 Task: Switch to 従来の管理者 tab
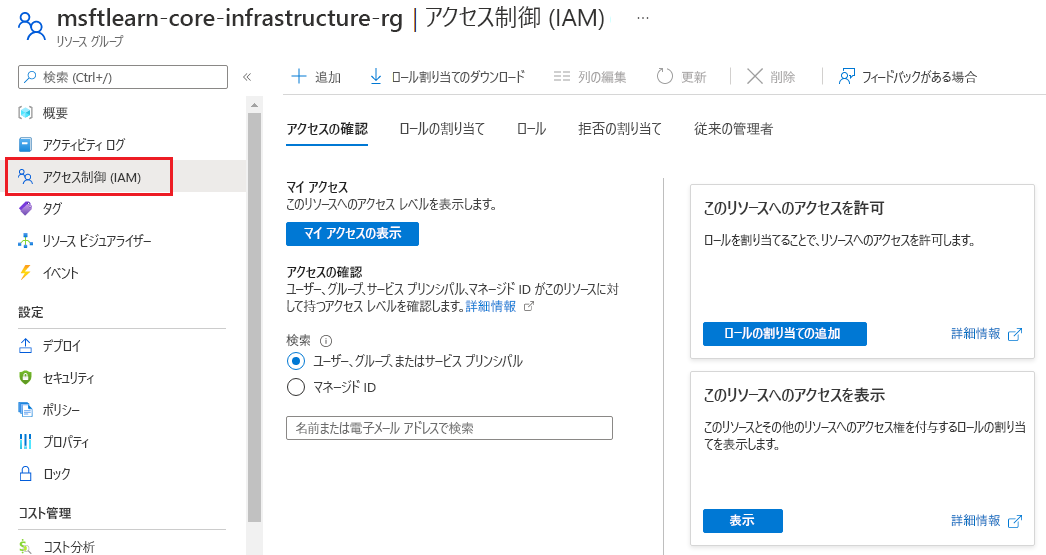733,129
